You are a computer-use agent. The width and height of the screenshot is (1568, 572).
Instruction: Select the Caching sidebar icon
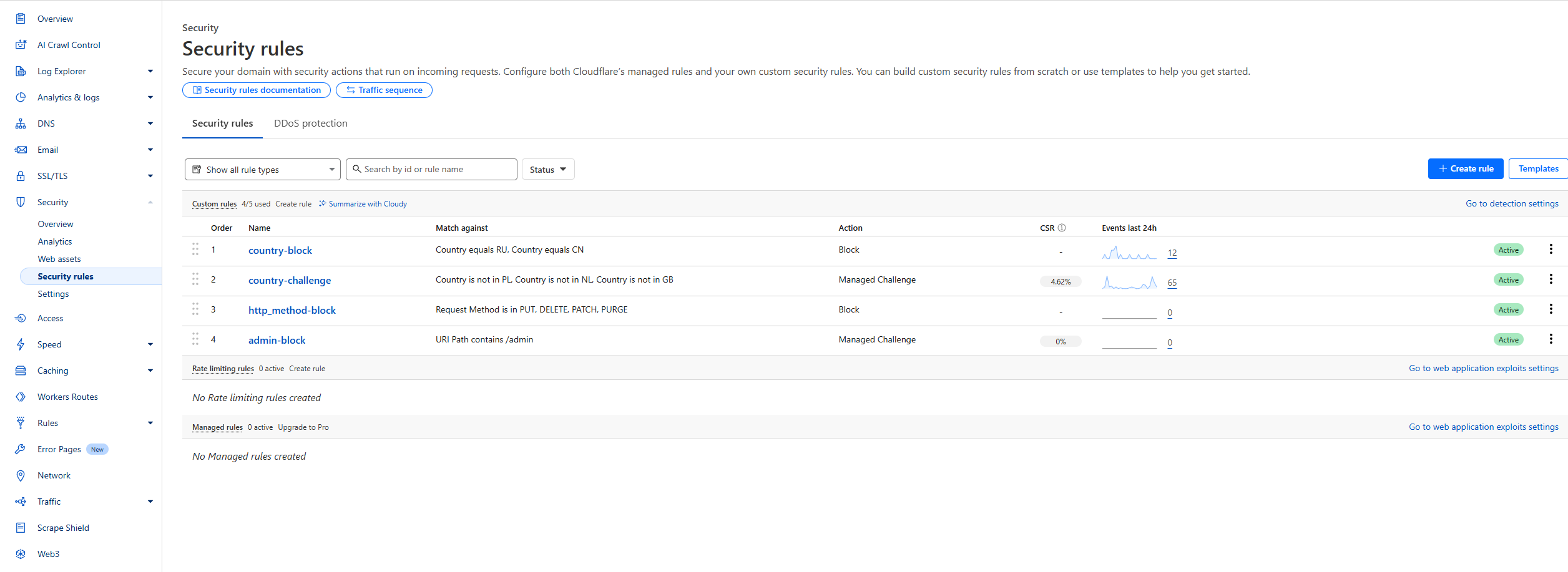(21, 370)
